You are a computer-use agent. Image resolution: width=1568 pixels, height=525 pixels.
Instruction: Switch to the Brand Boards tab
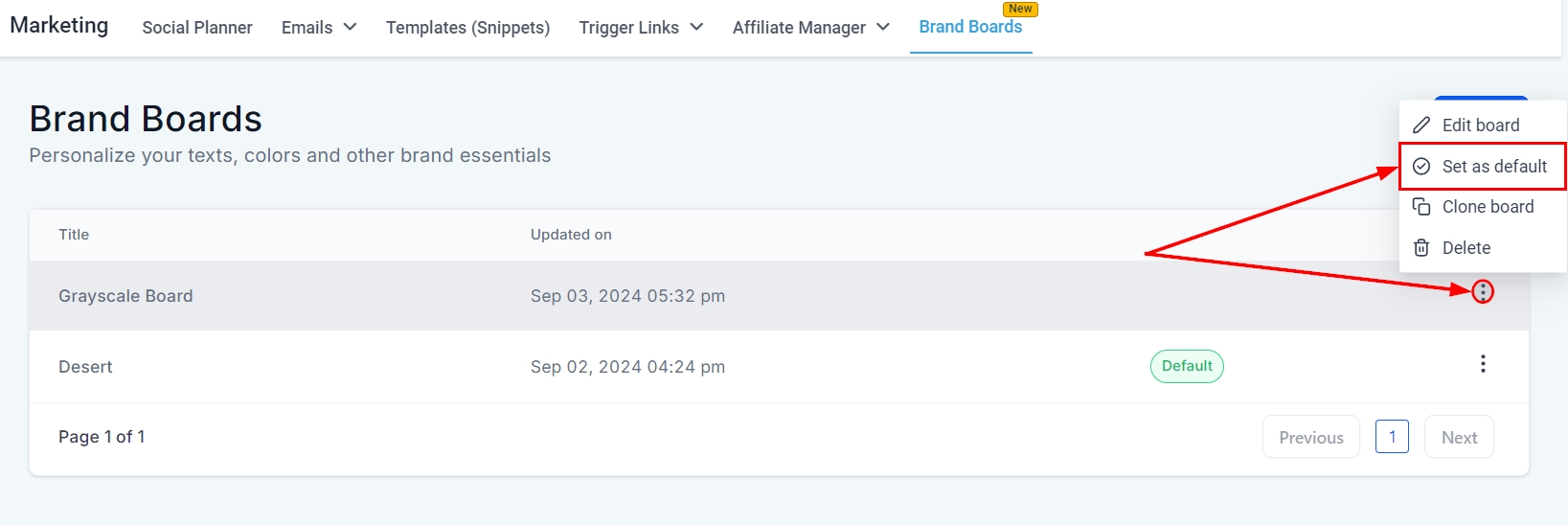point(970,27)
